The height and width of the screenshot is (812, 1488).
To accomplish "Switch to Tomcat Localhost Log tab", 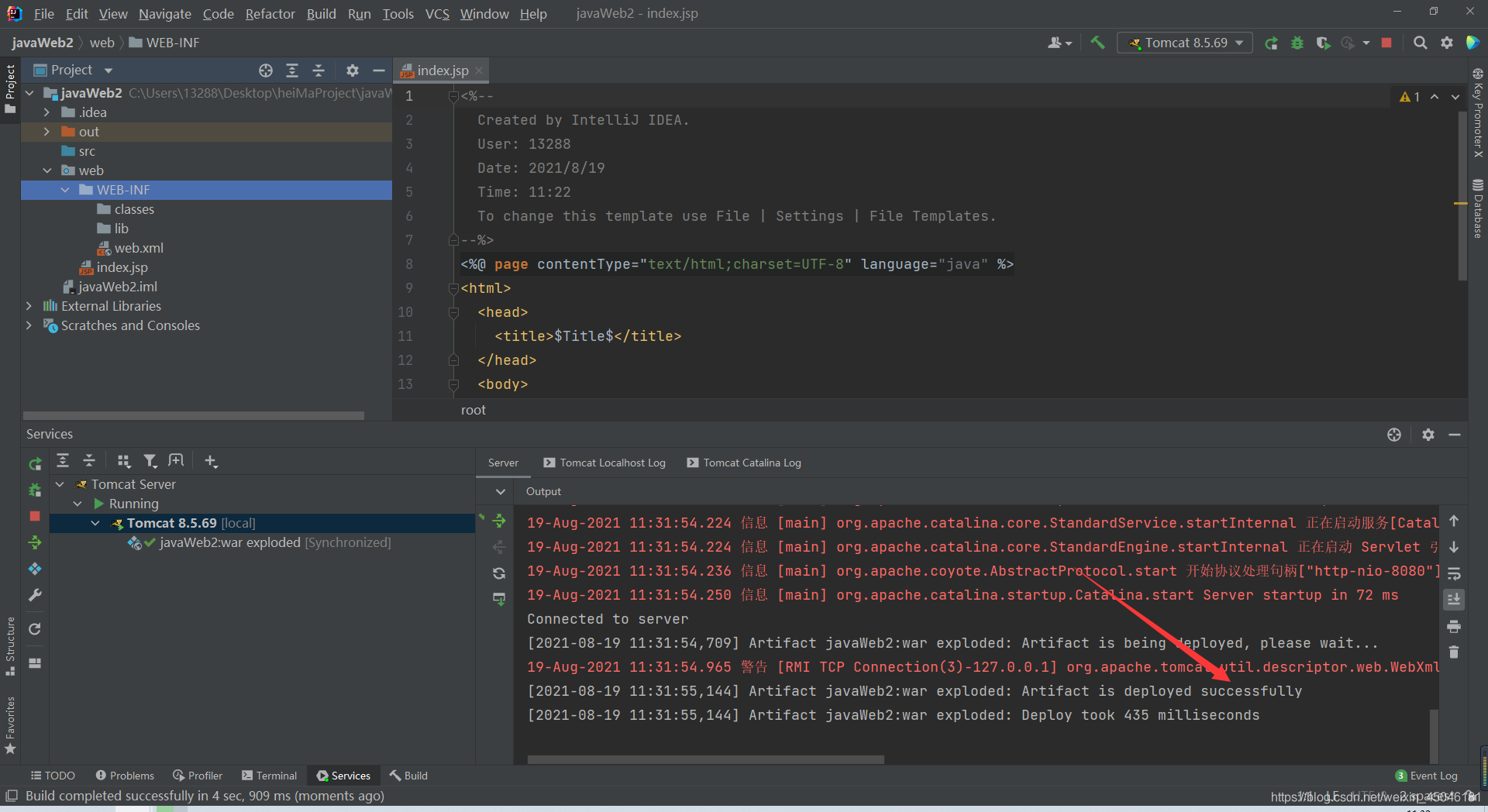I will coord(604,463).
